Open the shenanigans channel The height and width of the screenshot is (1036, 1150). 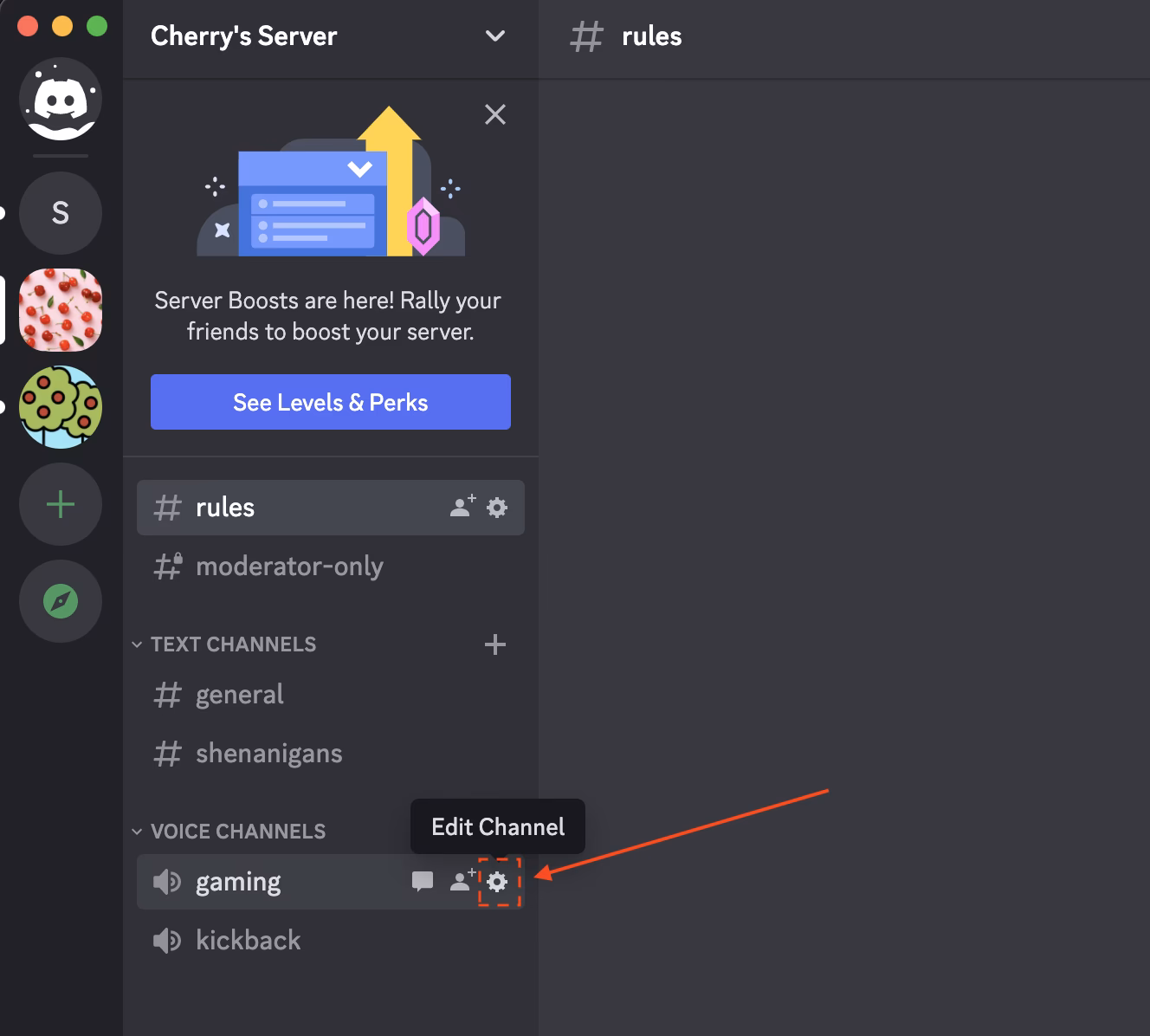click(x=331, y=754)
